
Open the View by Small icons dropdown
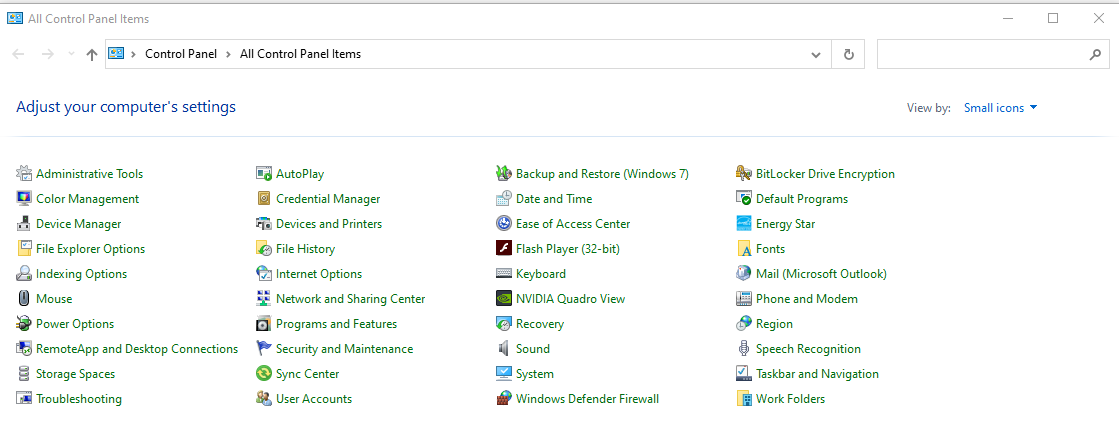click(x=1001, y=108)
